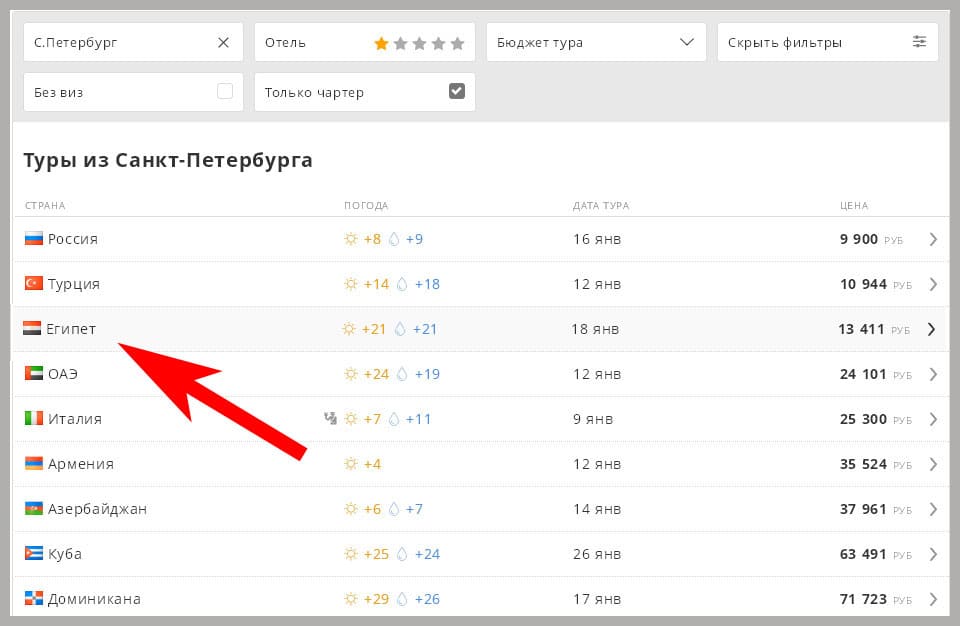The width and height of the screenshot is (960, 626).
Task: Click the Russia flag icon
Action: (x=34, y=238)
